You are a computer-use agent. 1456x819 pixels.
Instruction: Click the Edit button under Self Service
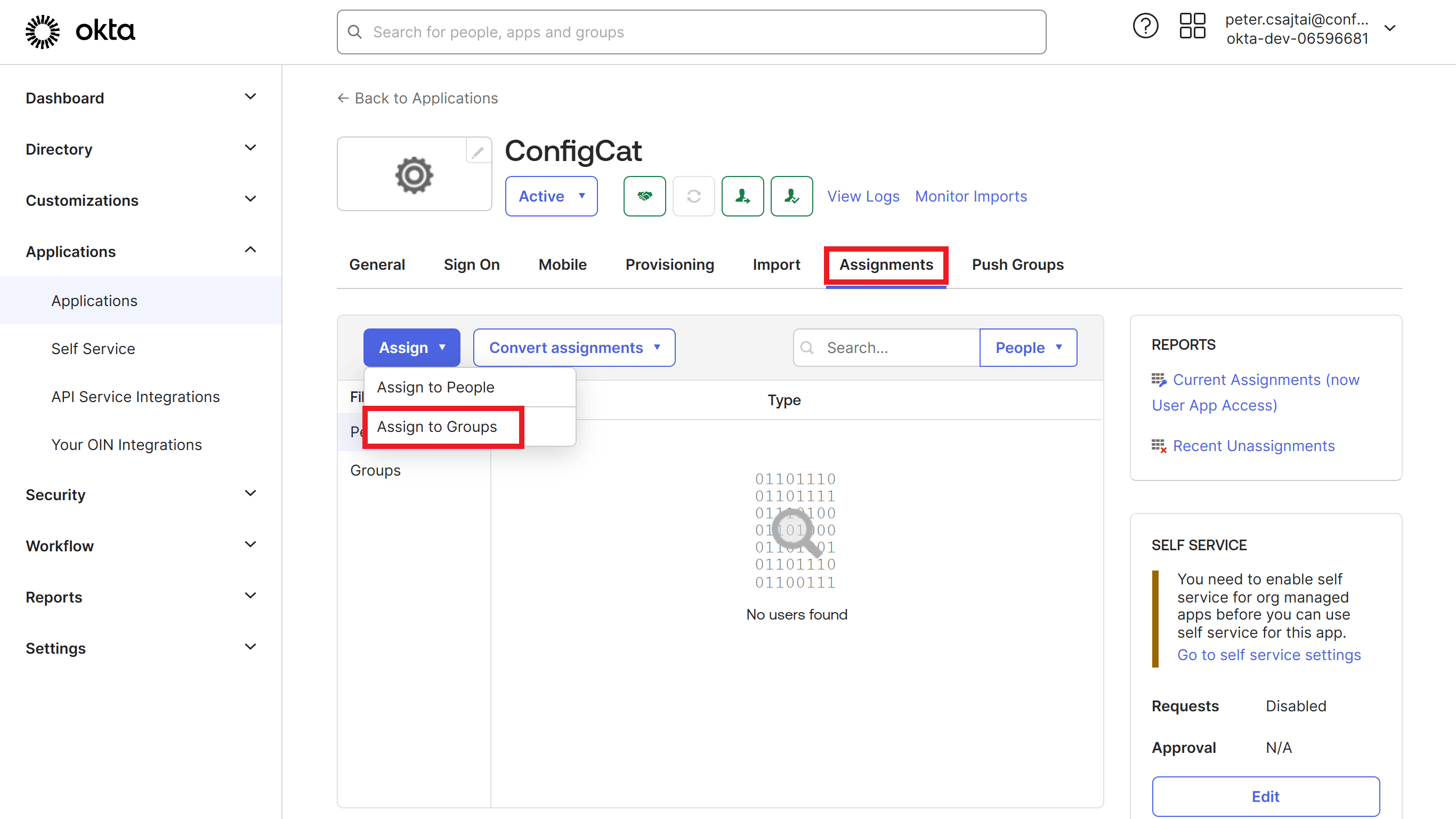point(1266,796)
